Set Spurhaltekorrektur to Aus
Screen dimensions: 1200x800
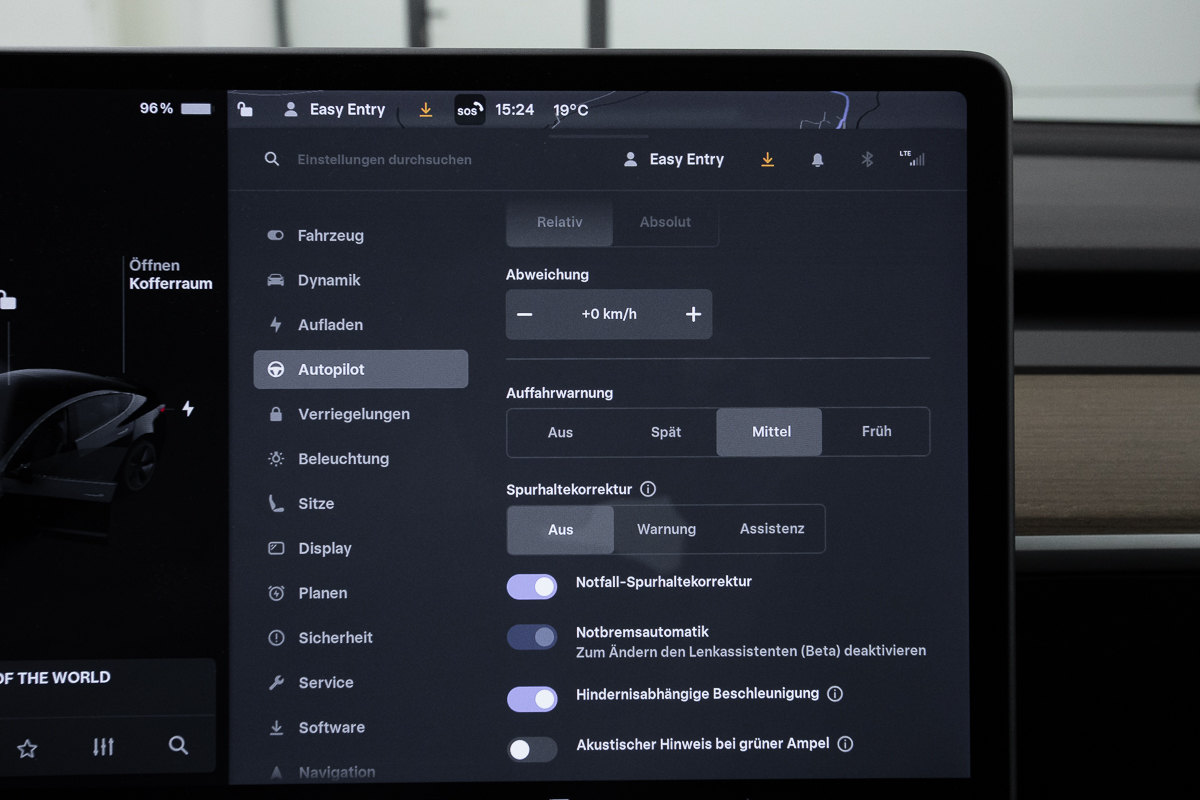click(560, 529)
